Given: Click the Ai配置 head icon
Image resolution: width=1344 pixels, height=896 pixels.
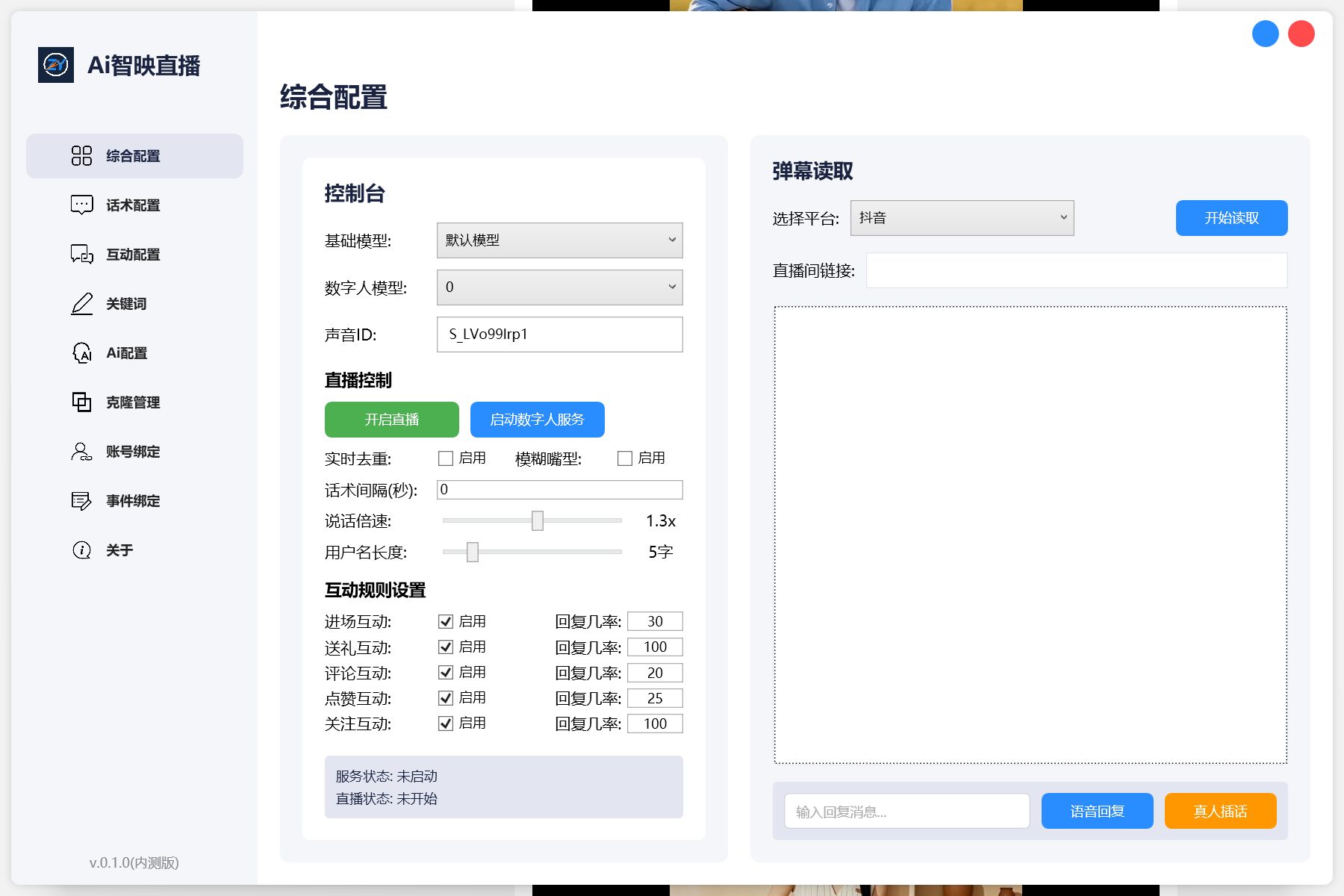Looking at the screenshot, I should click(81, 352).
